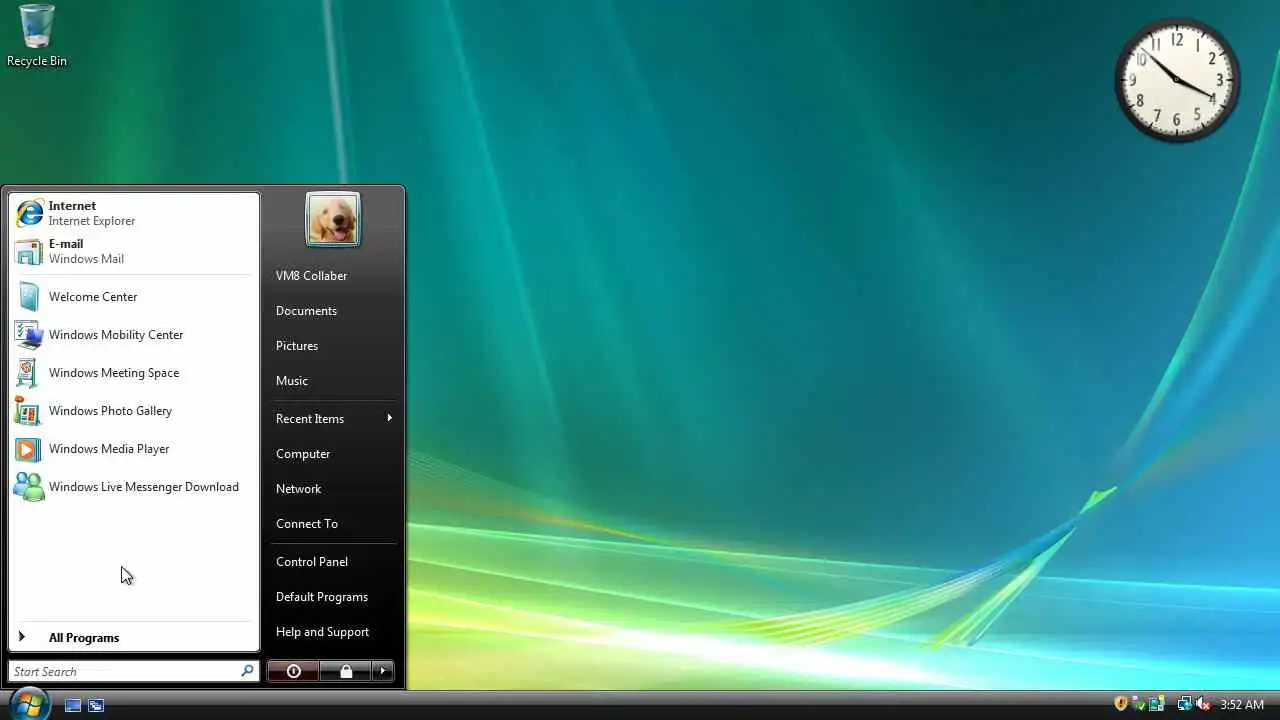Click the green checkmark tray icon
The height and width of the screenshot is (720, 1280).
click(1138, 704)
